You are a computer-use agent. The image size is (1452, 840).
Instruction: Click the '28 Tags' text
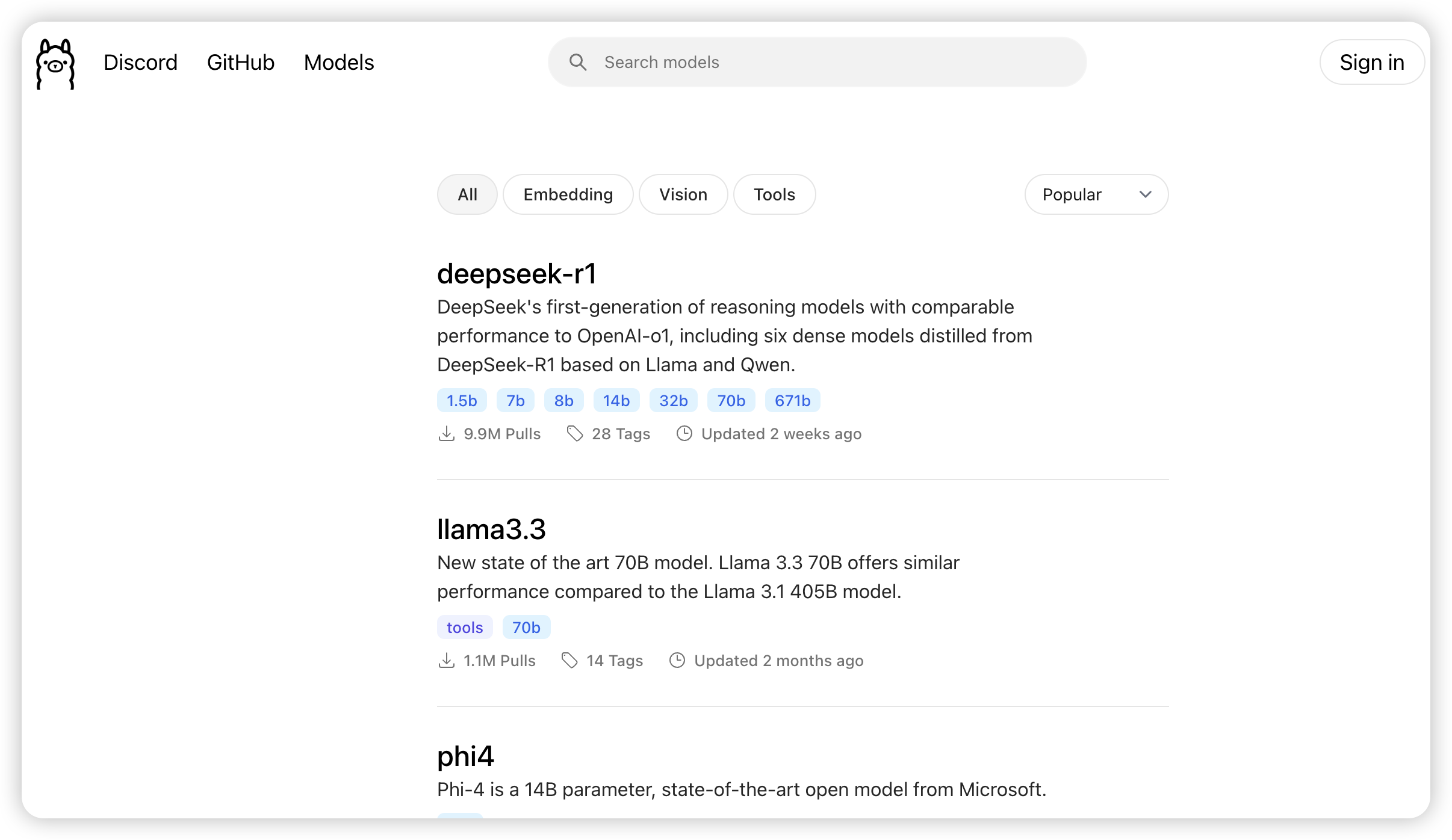[x=621, y=434]
